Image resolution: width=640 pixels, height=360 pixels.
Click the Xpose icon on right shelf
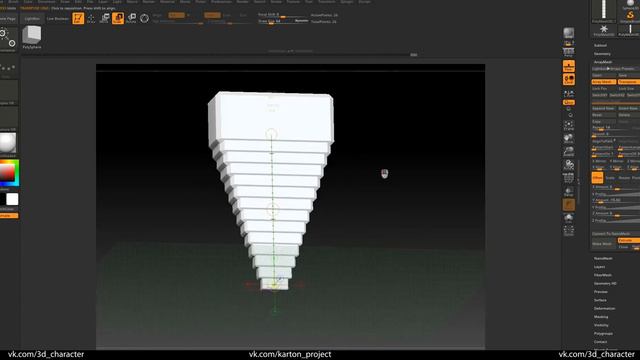(569, 231)
